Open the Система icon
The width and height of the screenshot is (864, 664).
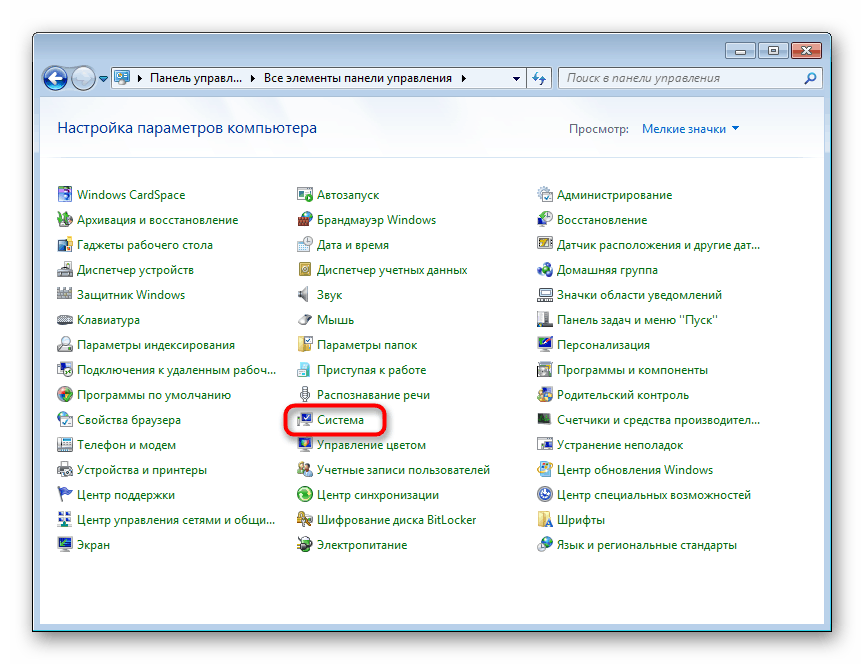(x=305, y=419)
